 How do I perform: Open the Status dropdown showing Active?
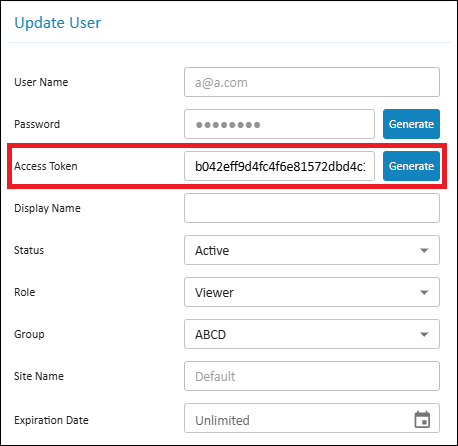point(312,250)
